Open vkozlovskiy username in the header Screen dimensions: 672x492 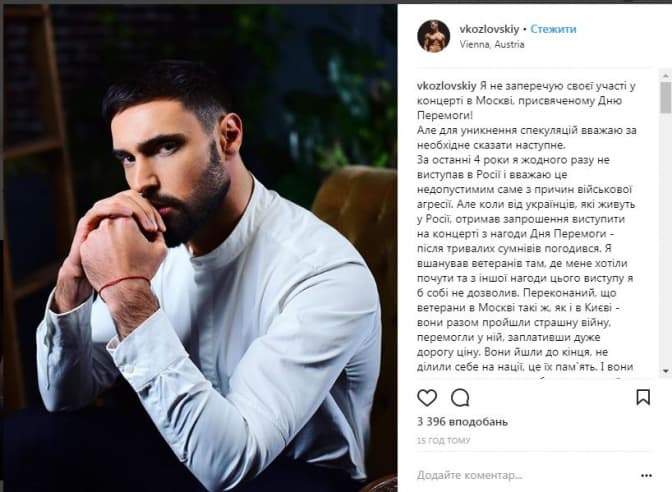pyautogui.click(x=489, y=29)
